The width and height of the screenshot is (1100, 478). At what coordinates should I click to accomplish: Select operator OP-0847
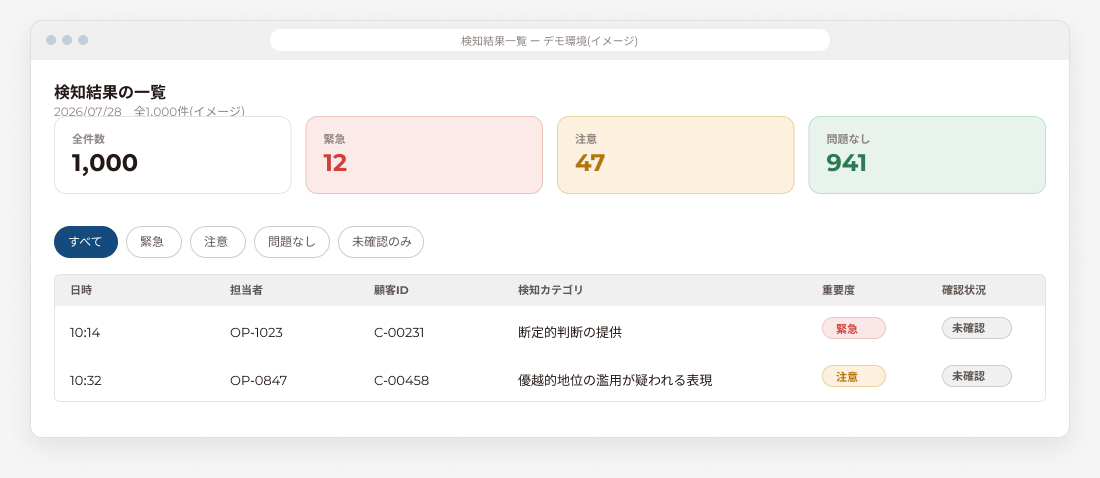click(259, 380)
